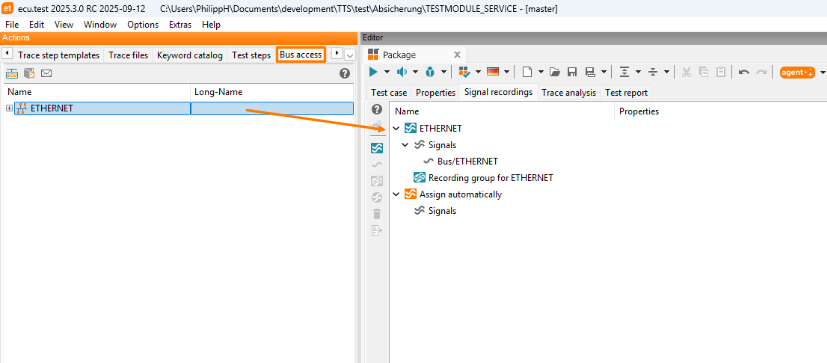Click the package check icon with blue checkmark

tap(464, 72)
